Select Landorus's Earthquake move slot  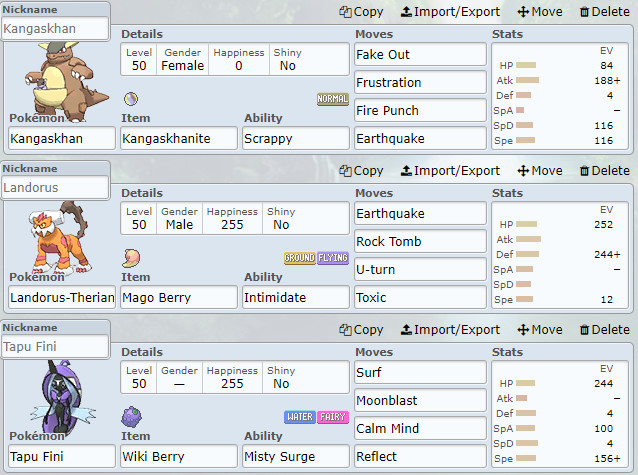tap(420, 213)
